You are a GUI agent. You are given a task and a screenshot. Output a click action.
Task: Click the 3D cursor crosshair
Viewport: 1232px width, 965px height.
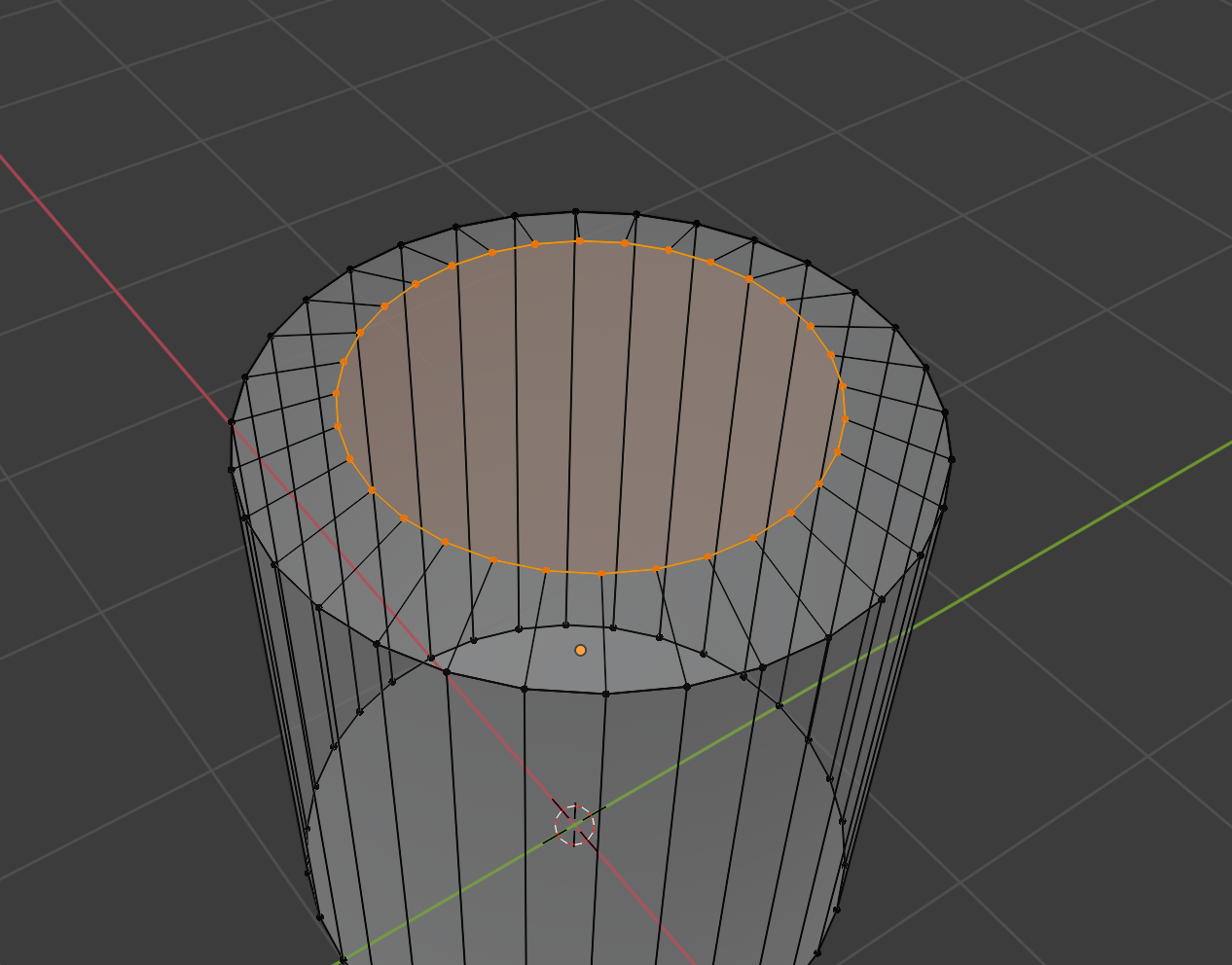pos(574,825)
